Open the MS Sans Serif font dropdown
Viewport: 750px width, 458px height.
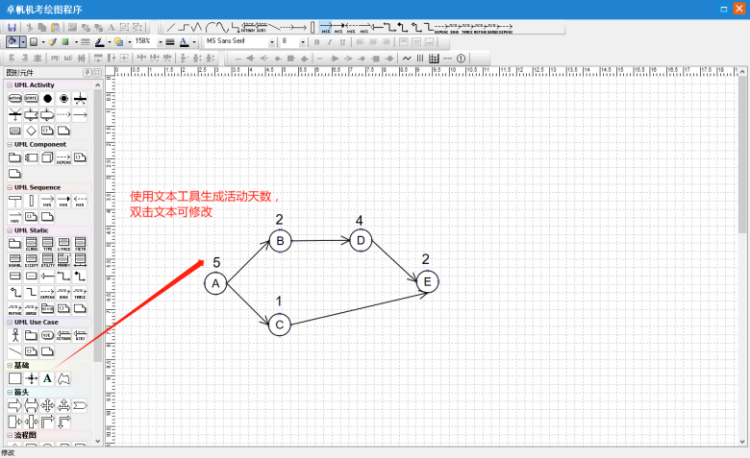click(x=273, y=42)
